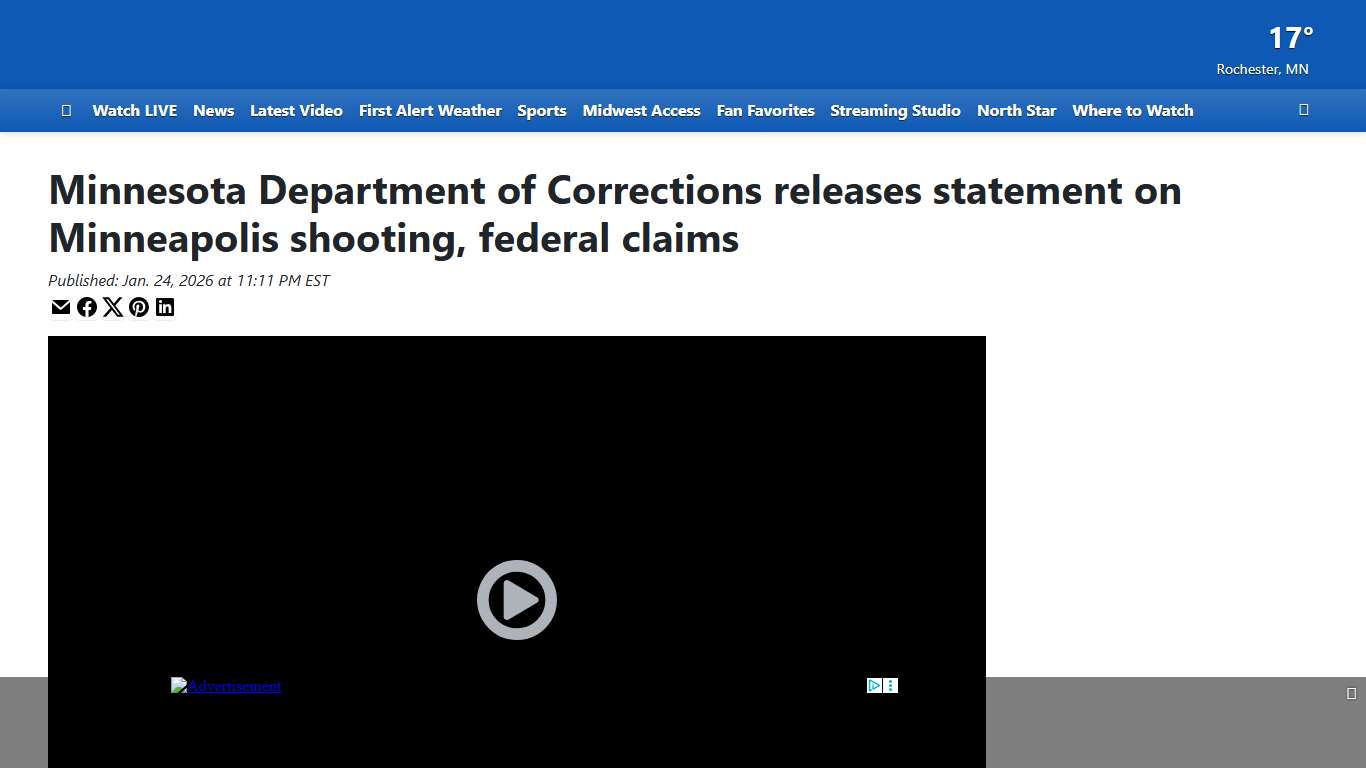Open the AdChoices icon on the ad
This screenshot has width=1366, height=768.
point(872,684)
